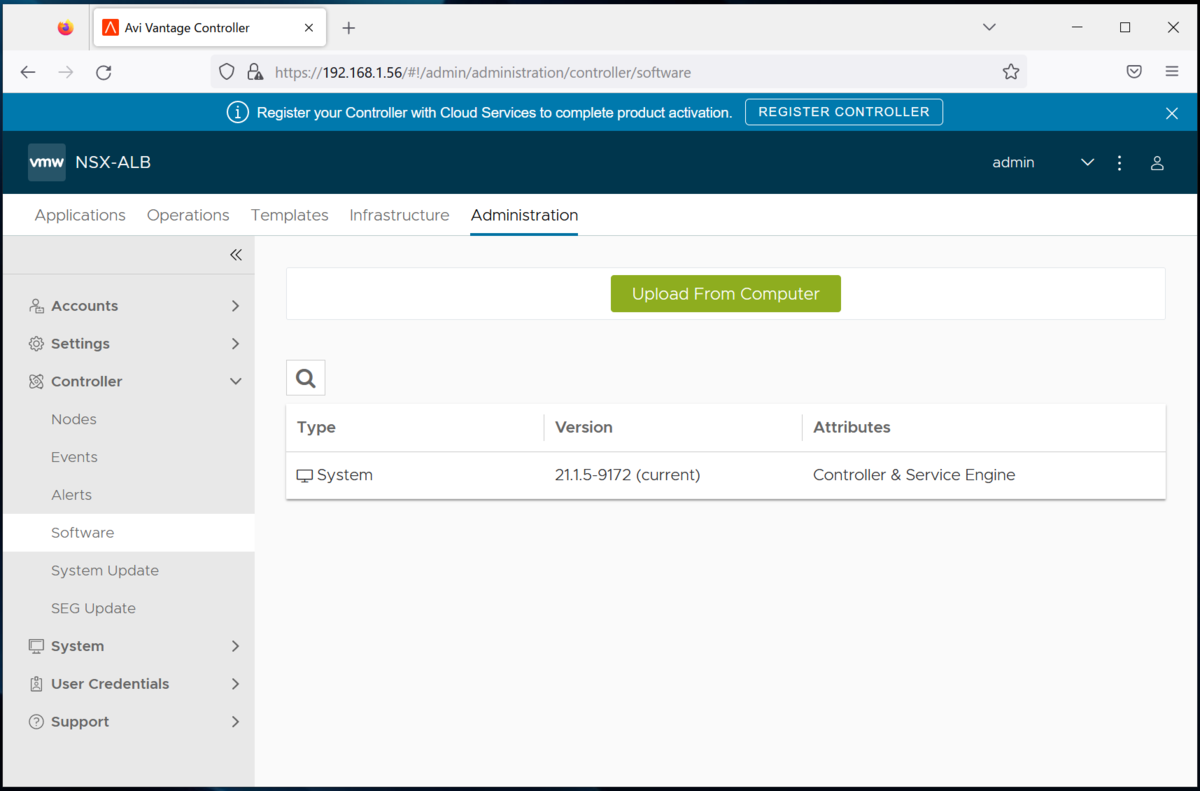This screenshot has width=1200, height=791.
Task: Click the User Credentials badge icon
Action: [36, 684]
